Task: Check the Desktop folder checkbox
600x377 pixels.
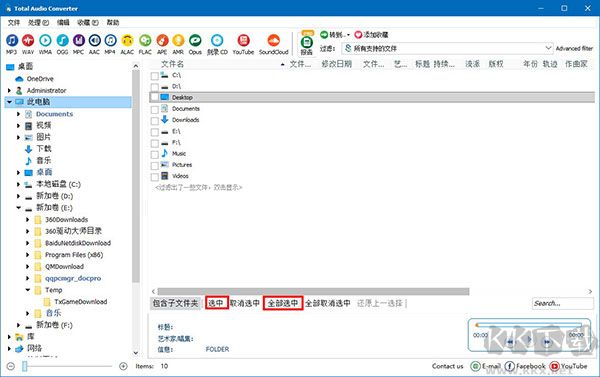Action: coord(155,98)
